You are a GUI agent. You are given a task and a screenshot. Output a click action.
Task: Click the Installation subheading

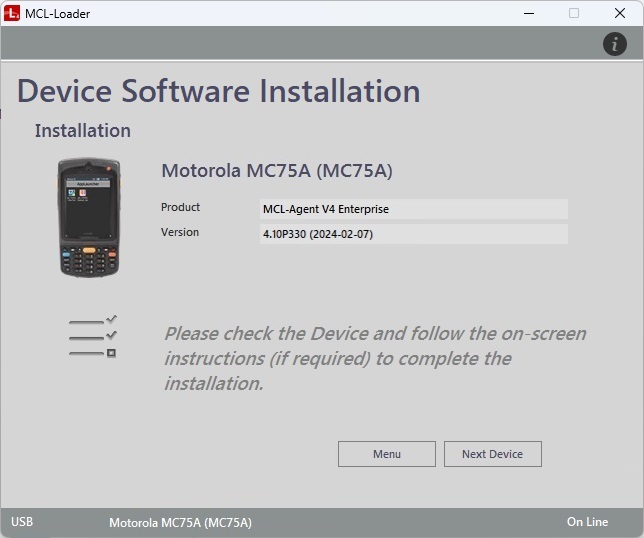tap(83, 131)
